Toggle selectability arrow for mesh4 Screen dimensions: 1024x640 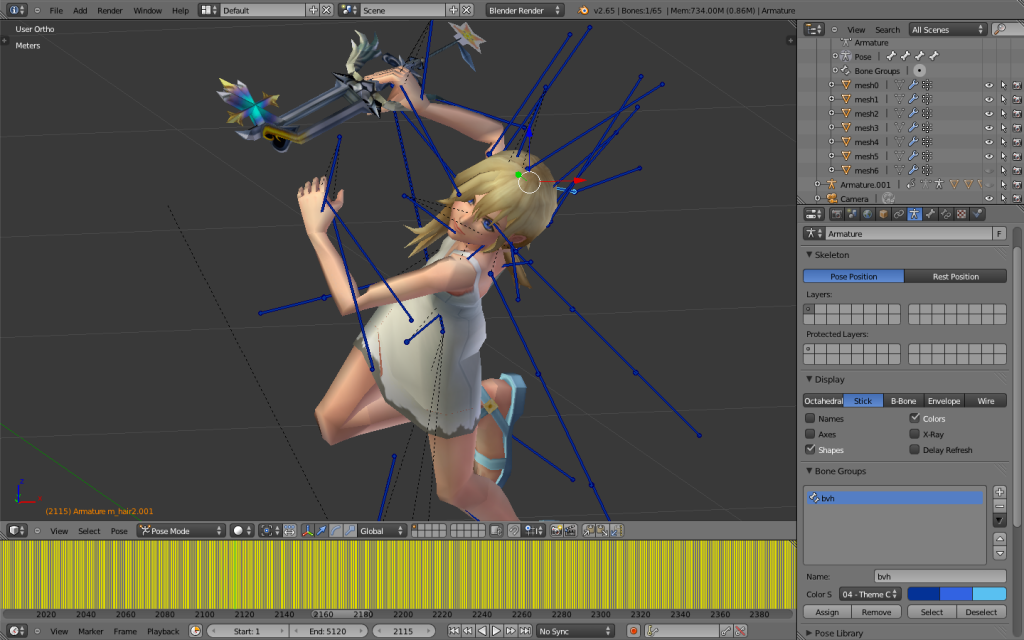[x=1003, y=142]
